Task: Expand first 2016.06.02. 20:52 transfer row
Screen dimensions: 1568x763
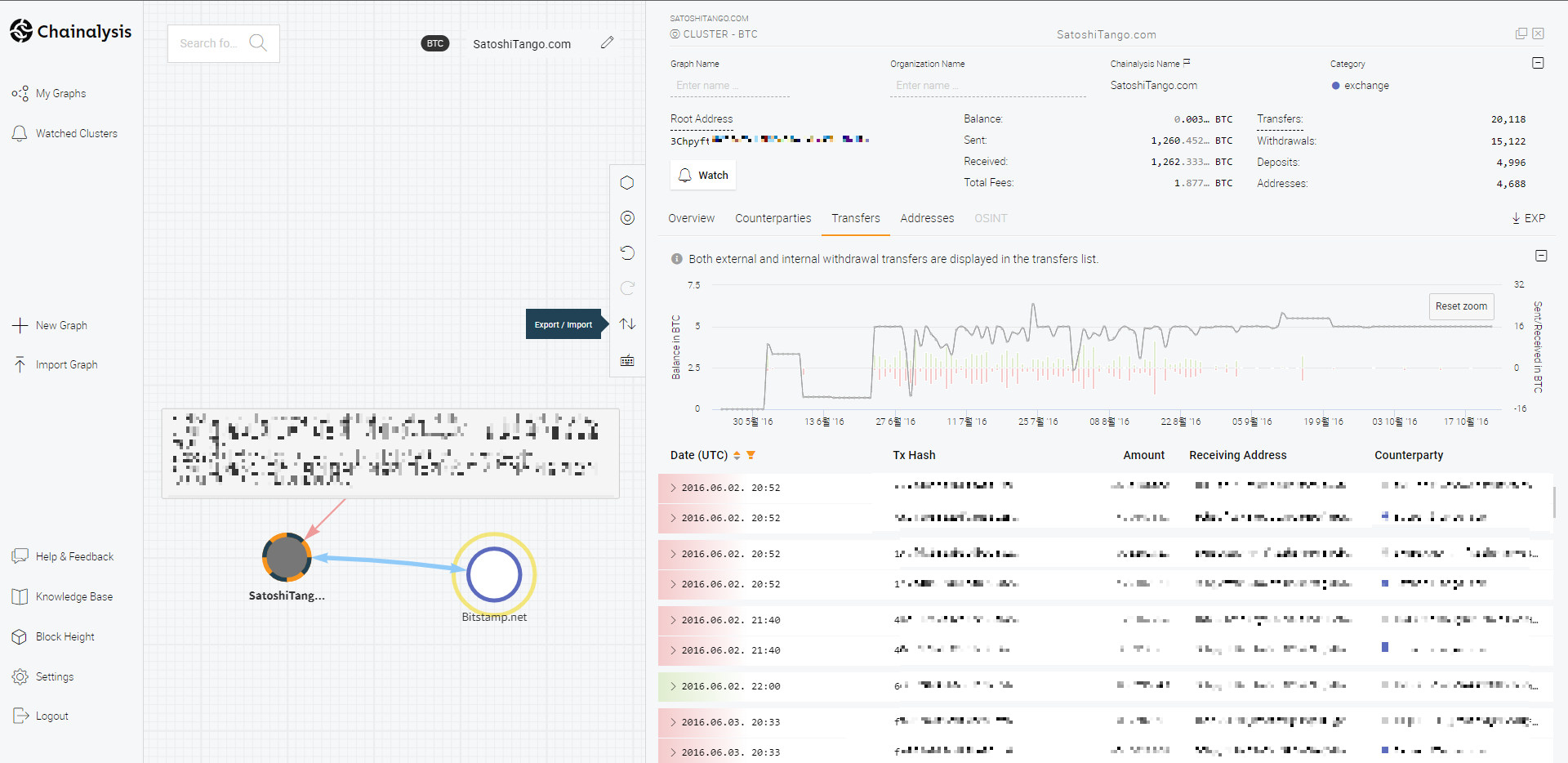Action: 673,488
